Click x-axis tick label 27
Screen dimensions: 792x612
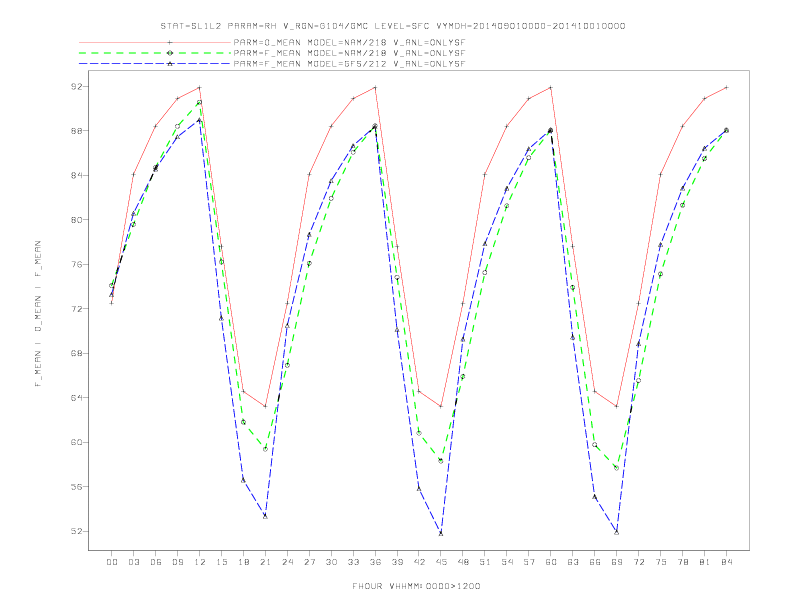pos(309,562)
